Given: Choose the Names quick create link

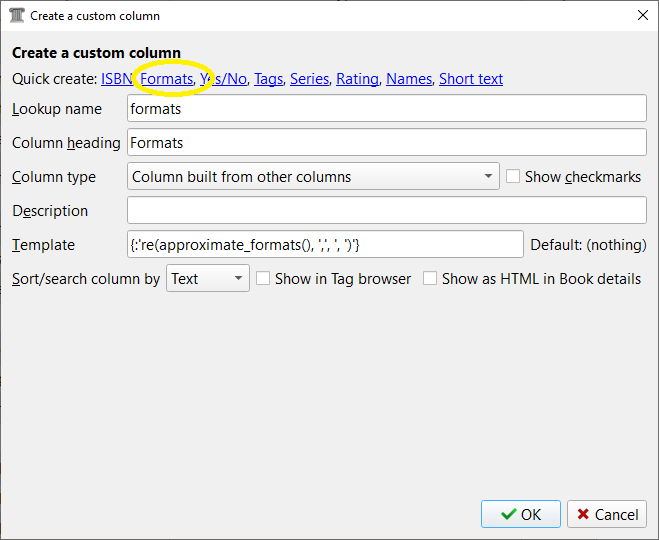Looking at the screenshot, I should 409,79.
